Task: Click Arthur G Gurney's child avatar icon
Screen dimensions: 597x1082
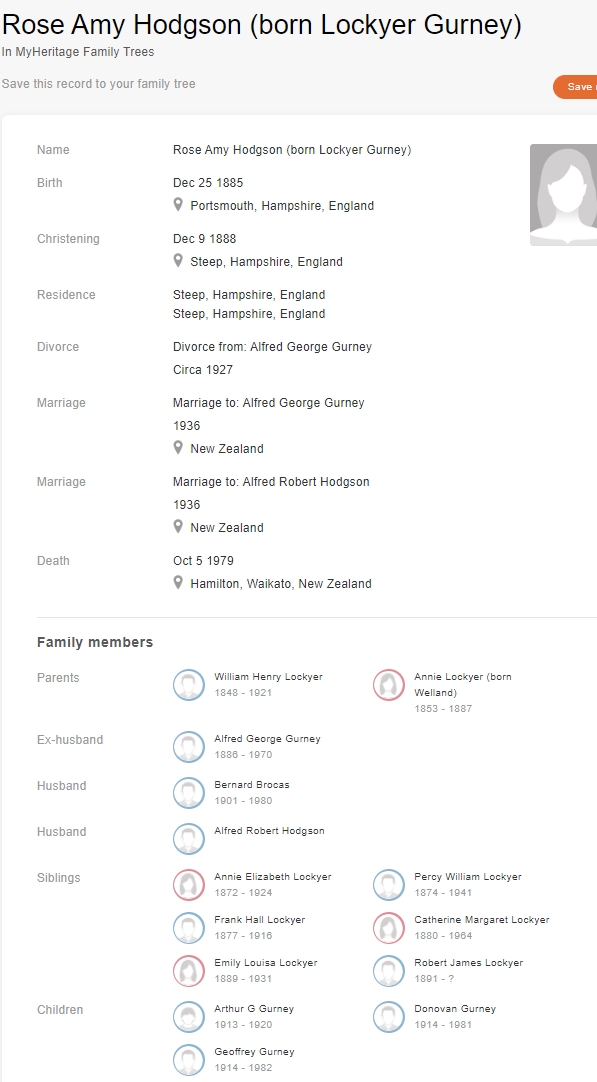Action: tap(188, 1017)
